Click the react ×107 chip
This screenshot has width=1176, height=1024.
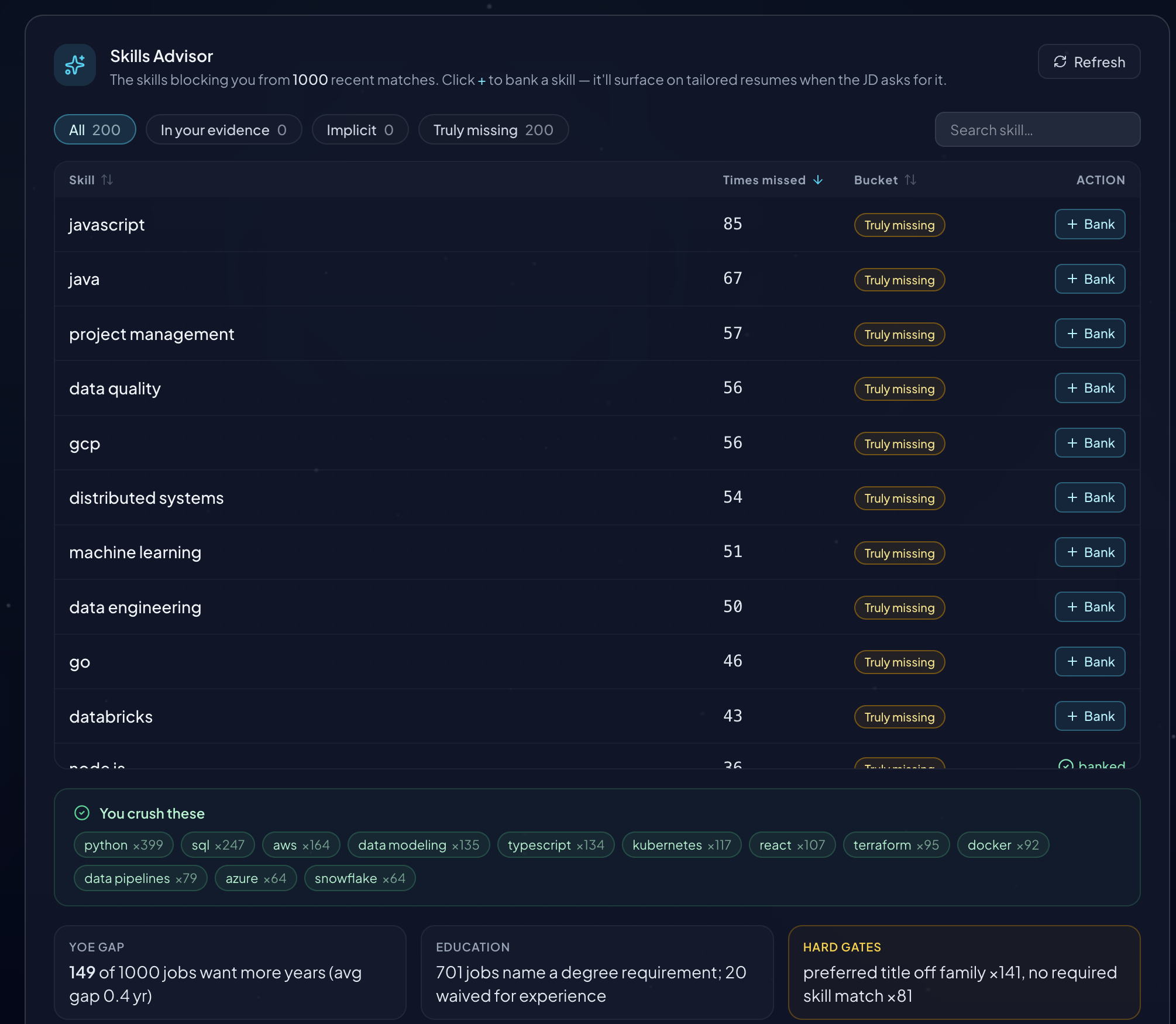792,845
